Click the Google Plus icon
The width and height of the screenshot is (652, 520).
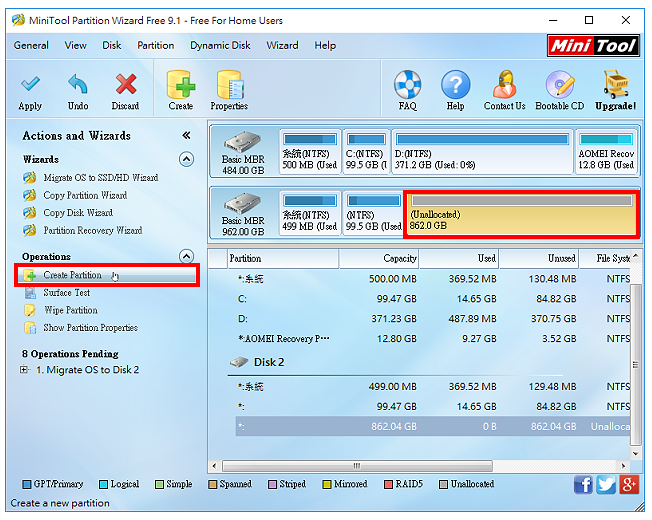point(629,485)
